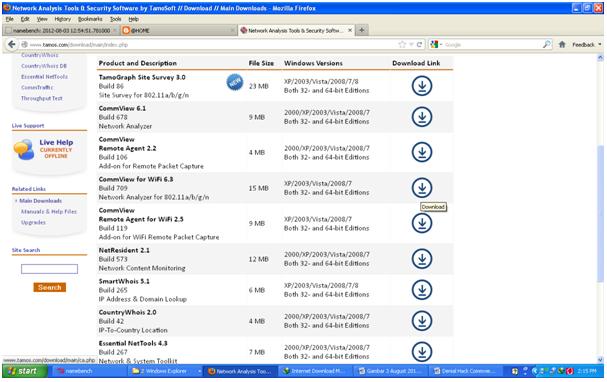The image size is (607, 382).
Task: Open the Feedback dropdown
Action: (x=586, y=45)
